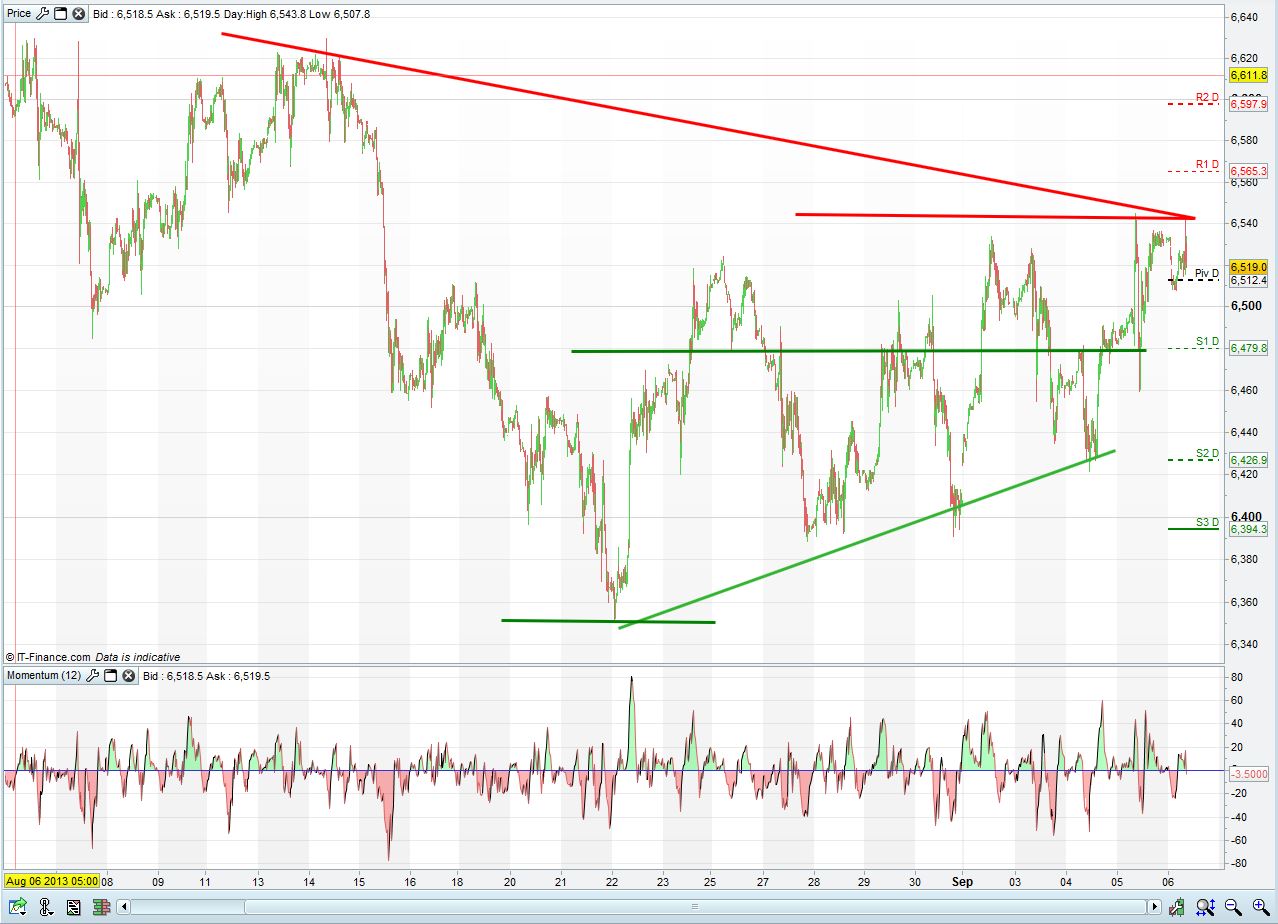This screenshot has width=1278, height=924.
Task: Click the Momentum (12) panel title
Action: [44, 676]
